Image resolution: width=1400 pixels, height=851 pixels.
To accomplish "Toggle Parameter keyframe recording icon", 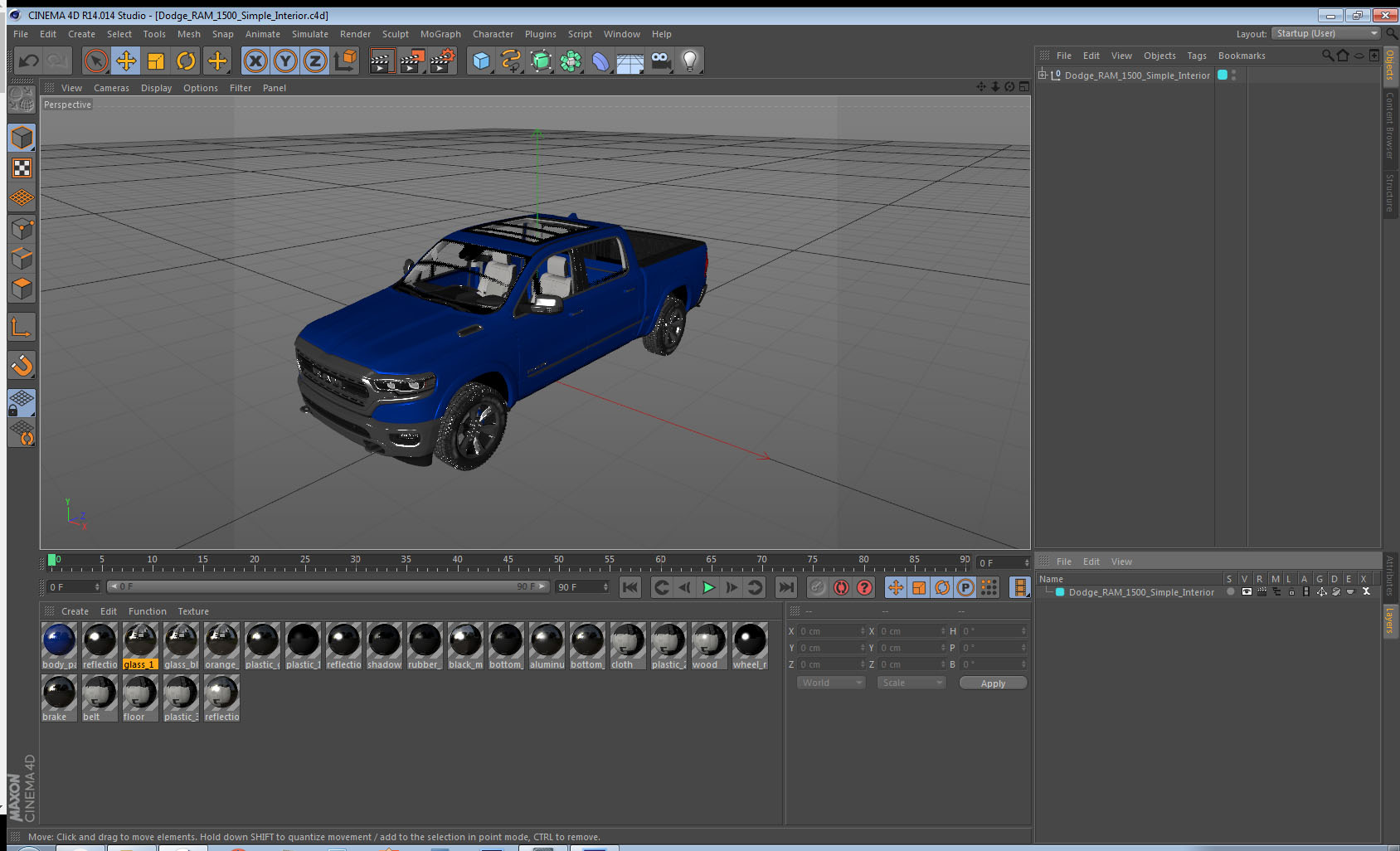I will click(965, 587).
